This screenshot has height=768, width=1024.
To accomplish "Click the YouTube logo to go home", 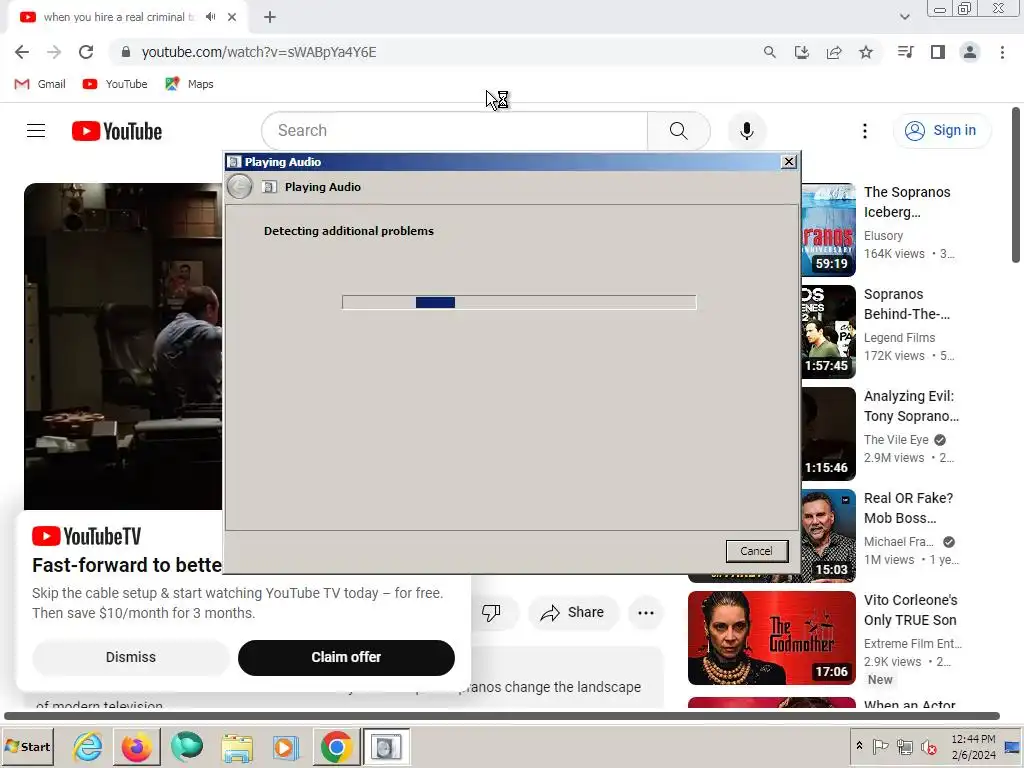I will tap(117, 131).
